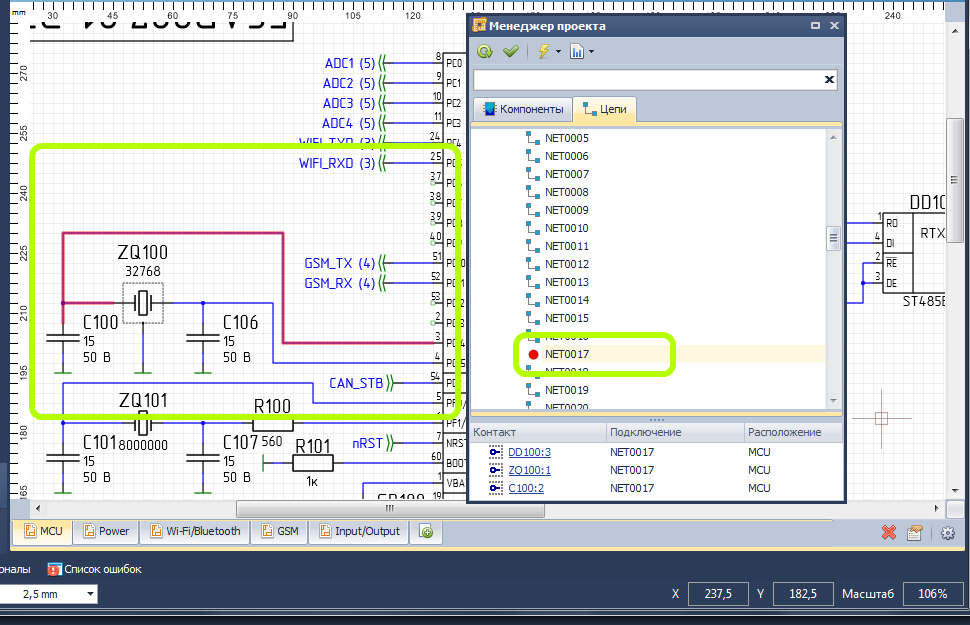Click the WIFI_RXD (3) net label
The width and height of the screenshot is (970, 625).
coord(337,163)
